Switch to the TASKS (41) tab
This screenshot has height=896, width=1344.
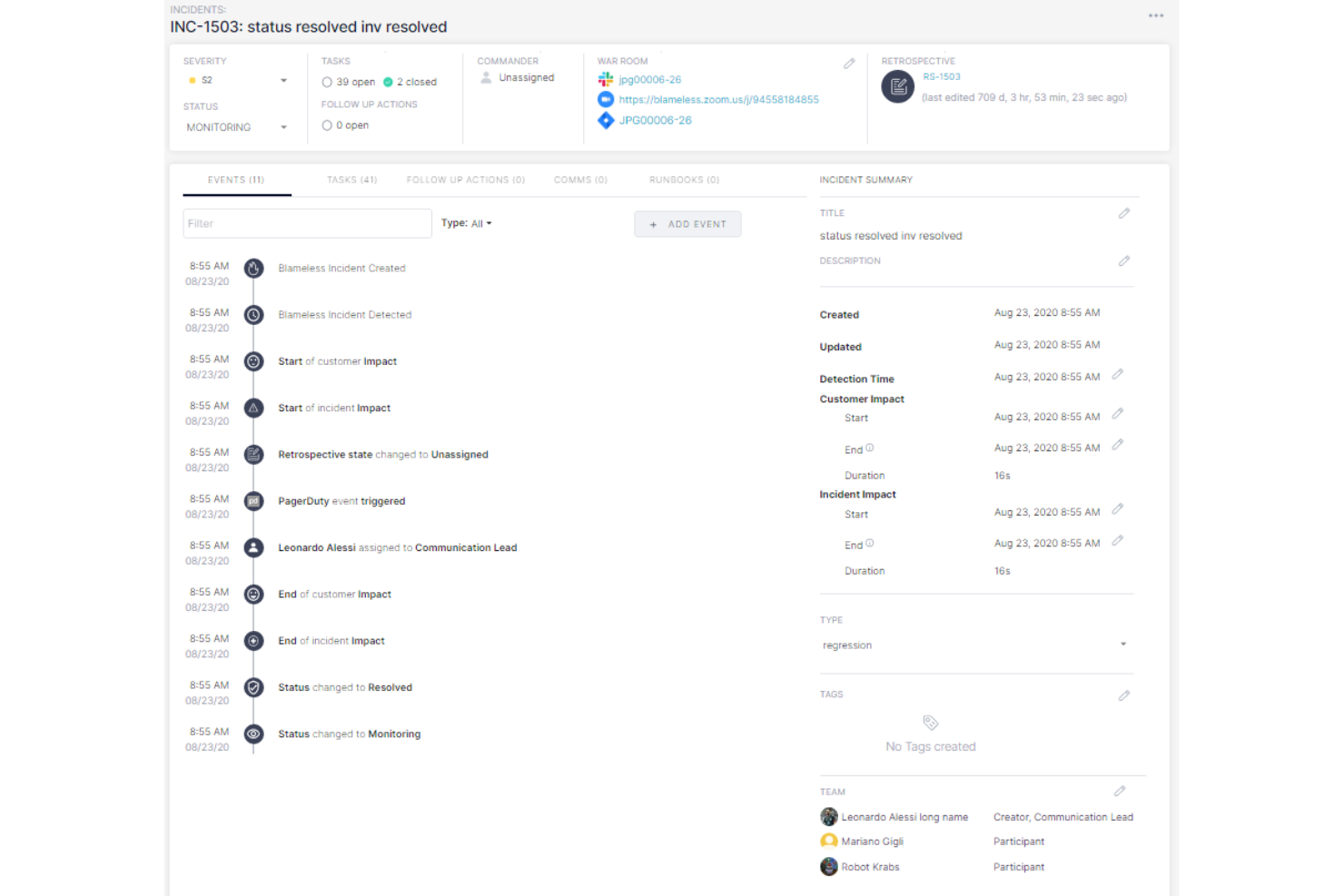tap(351, 180)
